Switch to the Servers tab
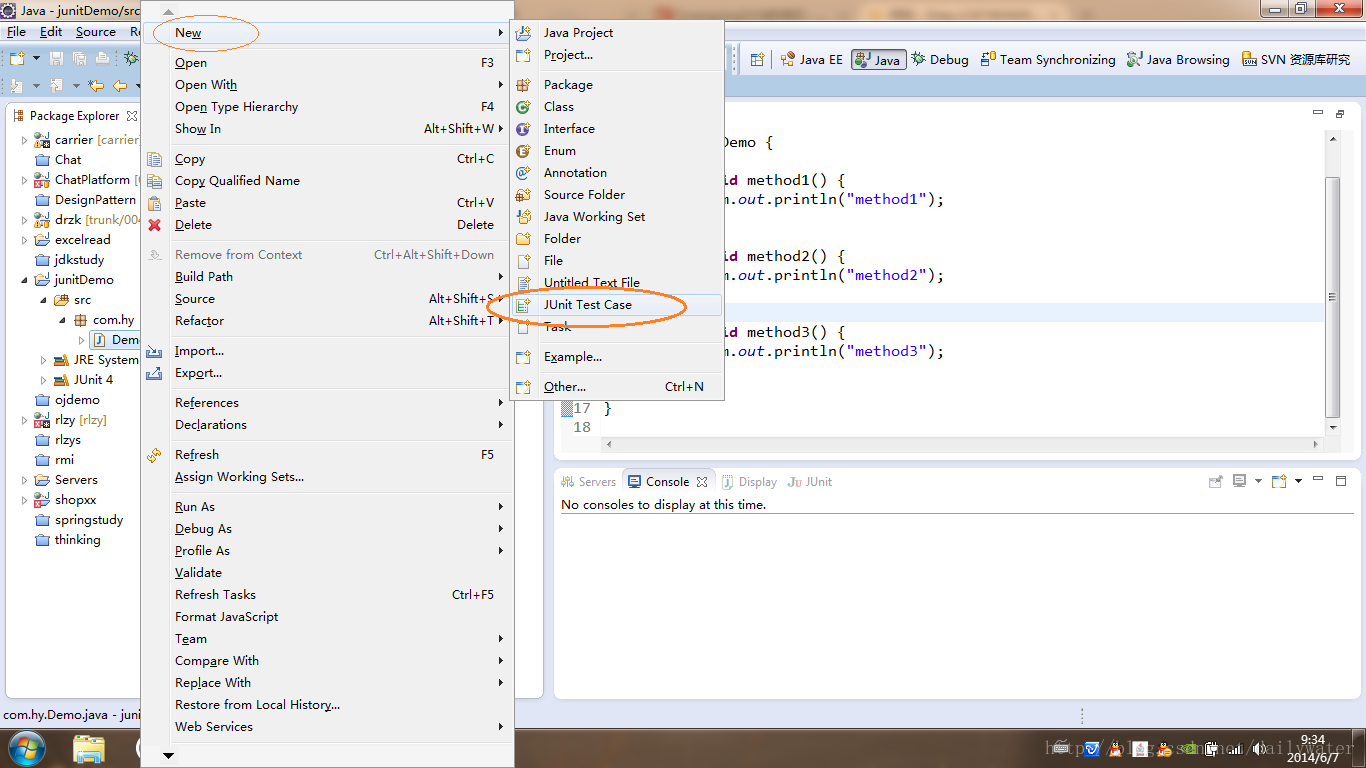 tap(588, 482)
